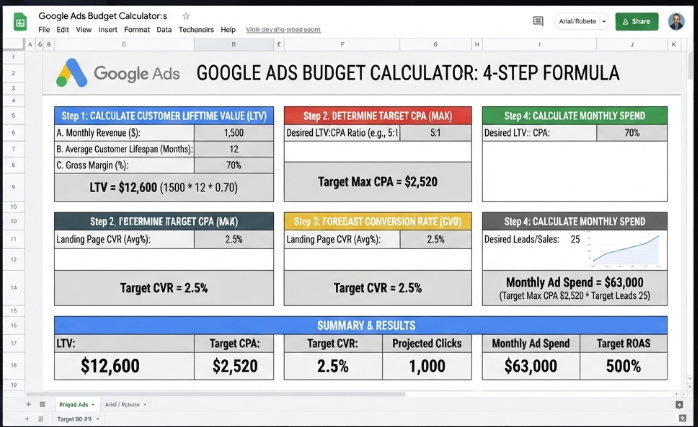Click the Desired LTV:: CPA 70% value cell
698x427 pixels.
click(x=632, y=133)
